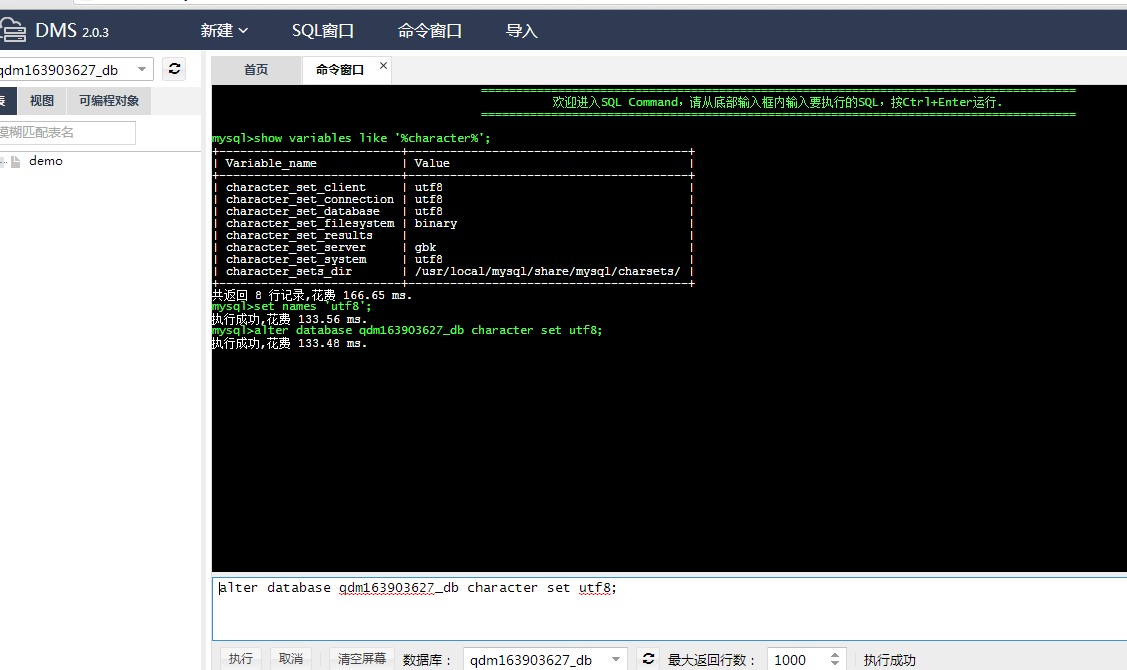Increase the 最大返回行数 value with up arrow
Viewport: 1127px width, 670px height.
834,655
